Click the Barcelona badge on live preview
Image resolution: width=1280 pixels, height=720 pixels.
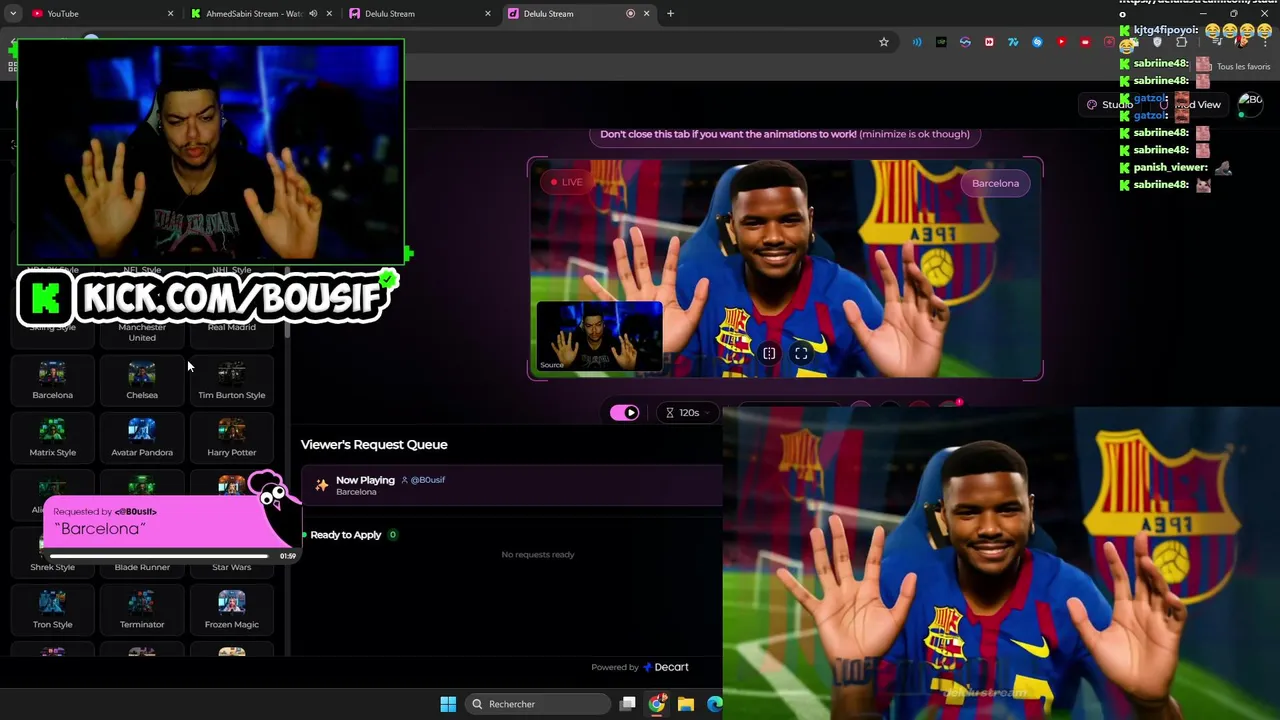click(x=995, y=183)
